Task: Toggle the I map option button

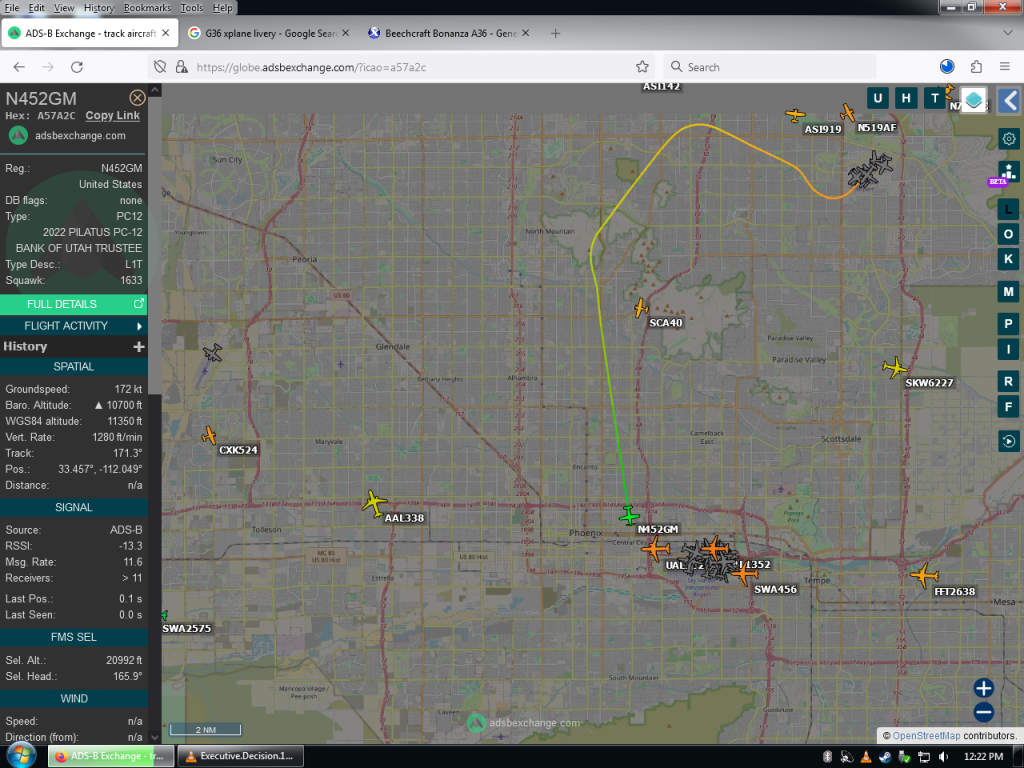Action: pyautogui.click(x=1008, y=349)
